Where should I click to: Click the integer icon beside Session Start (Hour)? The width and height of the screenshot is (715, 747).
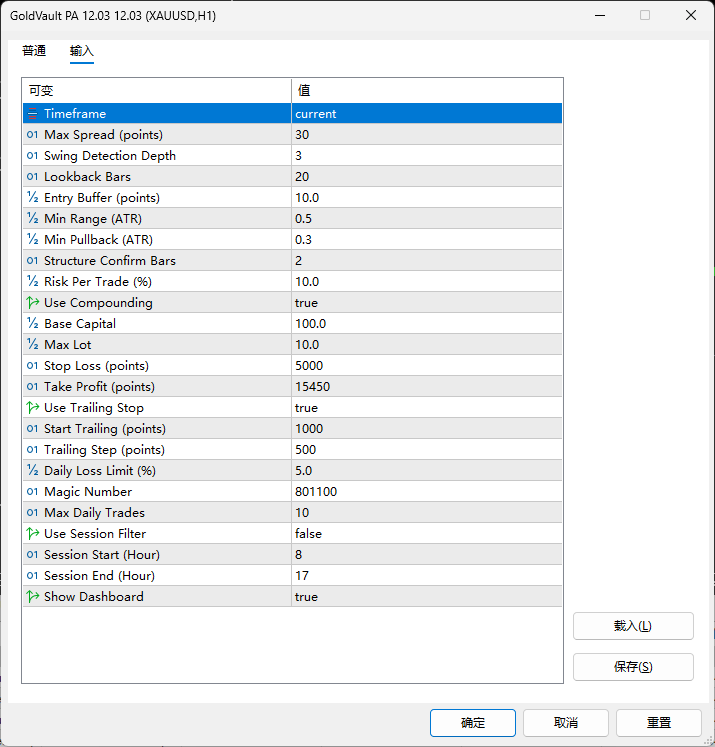(x=32, y=555)
